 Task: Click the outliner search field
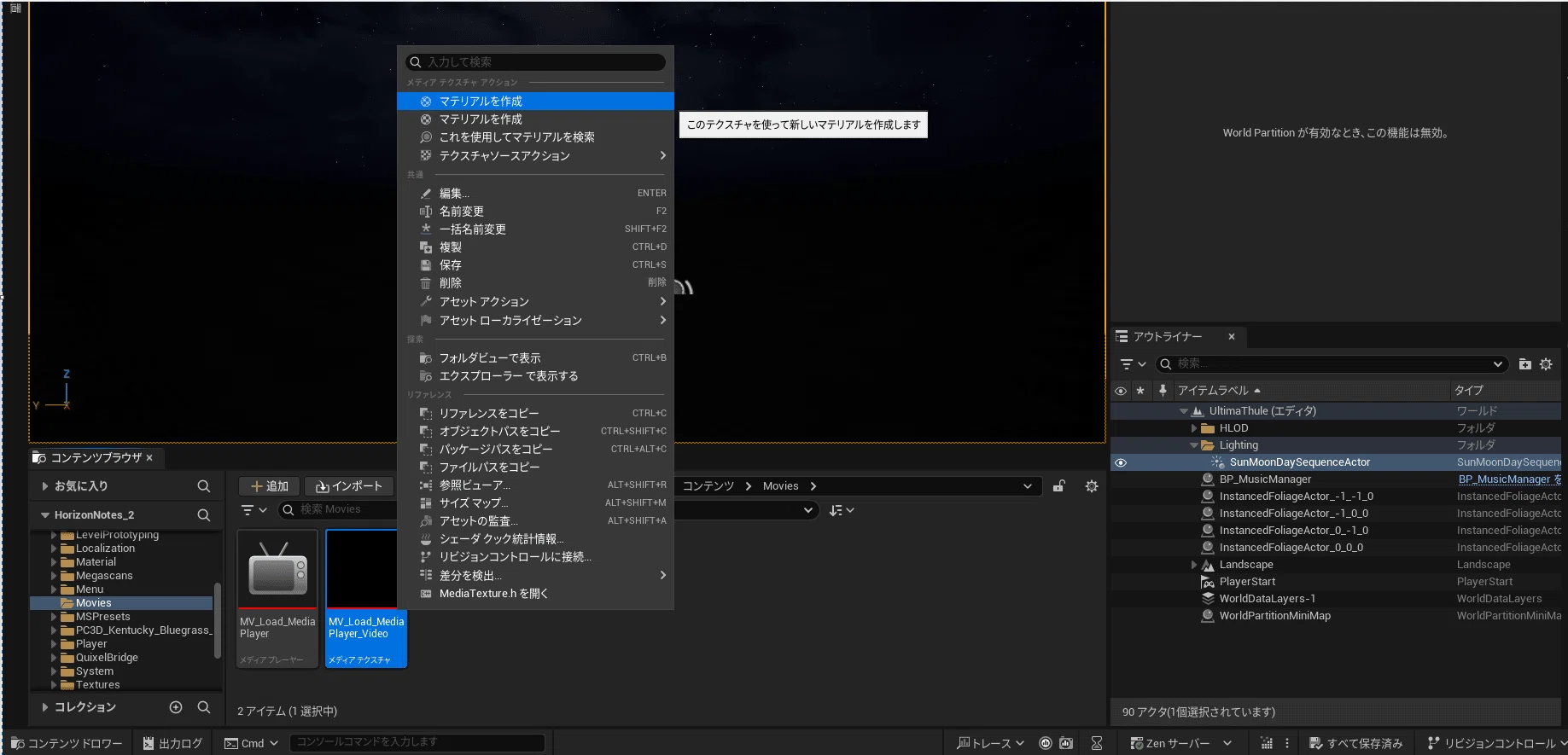1332,364
